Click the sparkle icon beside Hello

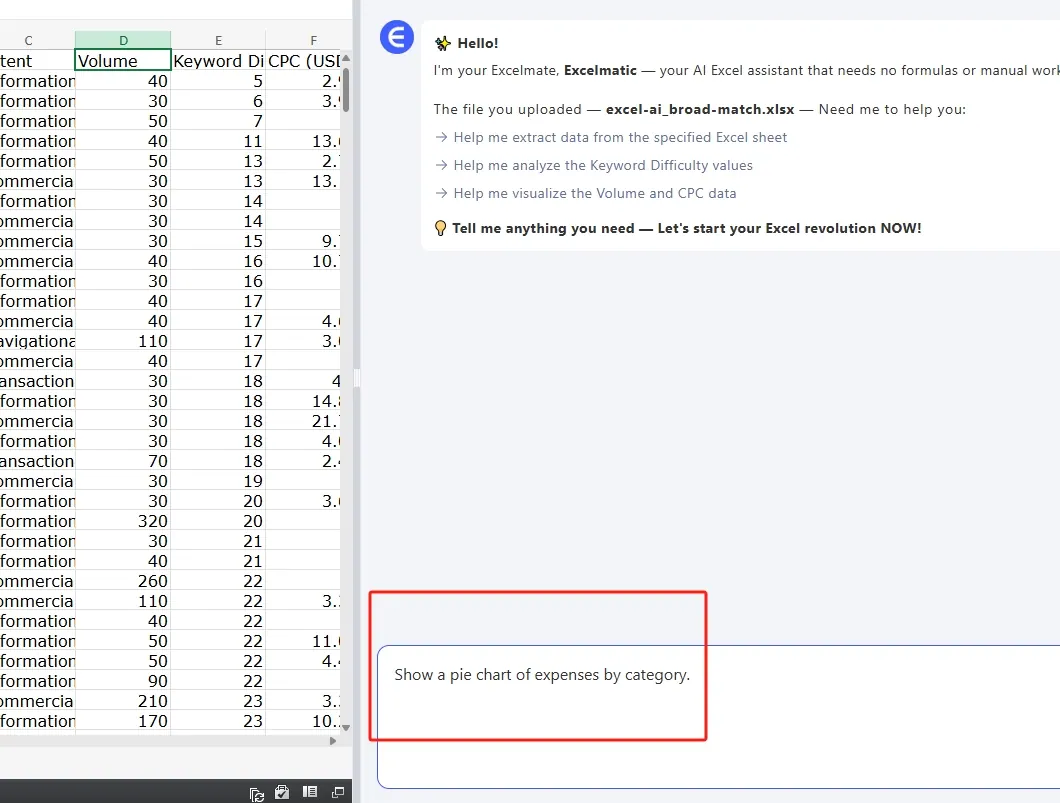click(443, 43)
